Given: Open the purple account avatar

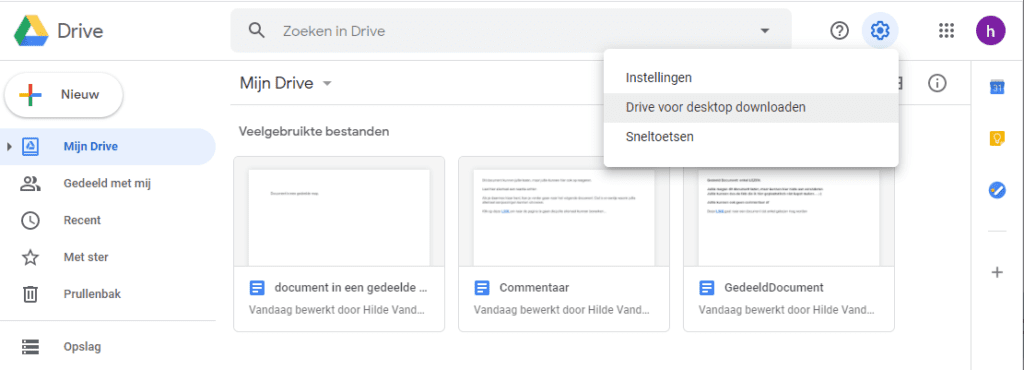Looking at the screenshot, I should [991, 30].
